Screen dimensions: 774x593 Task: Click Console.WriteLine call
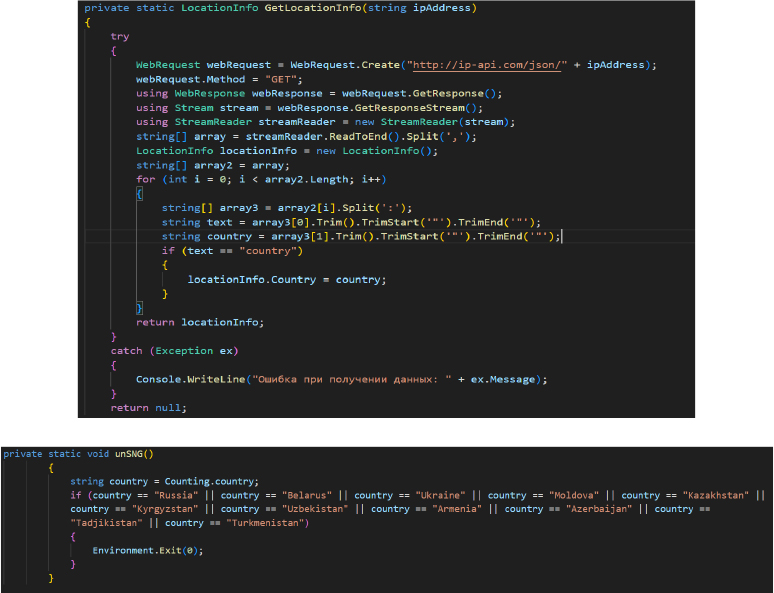(x=191, y=380)
